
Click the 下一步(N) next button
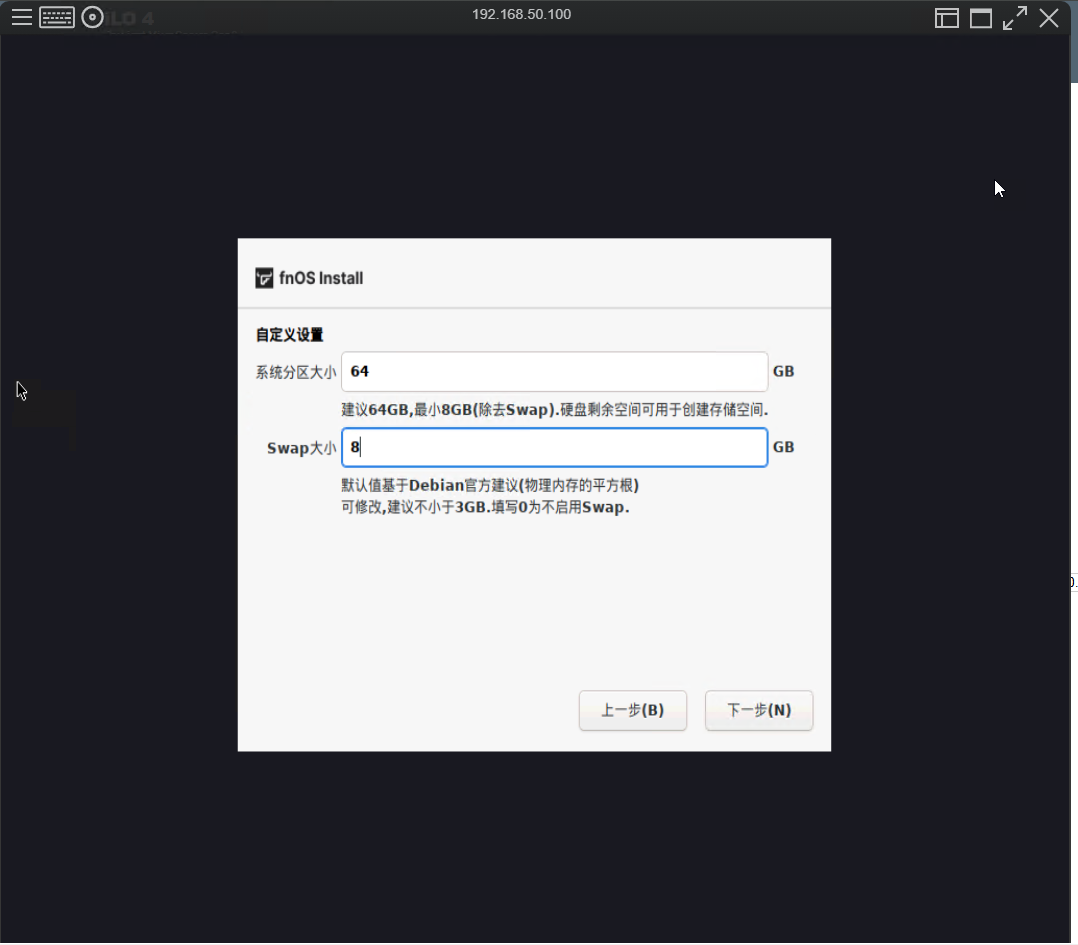[x=759, y=710]
